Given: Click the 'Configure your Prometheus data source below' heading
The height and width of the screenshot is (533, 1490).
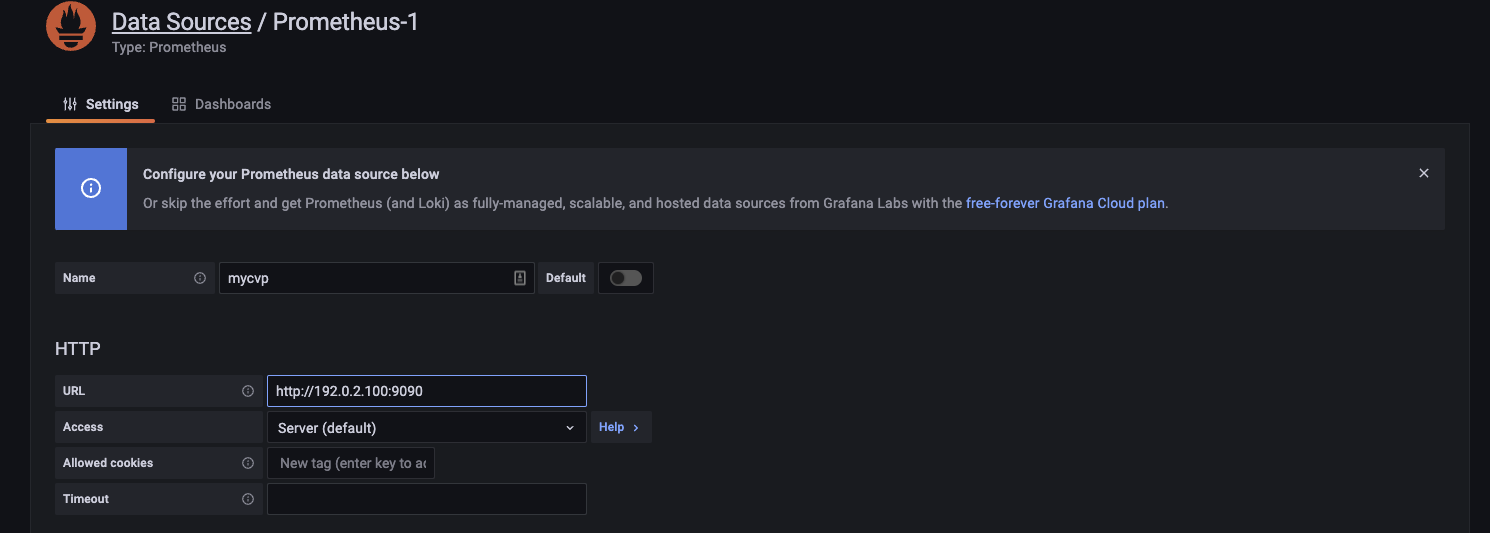Looking at the screenshot, I should coord(291,174).
